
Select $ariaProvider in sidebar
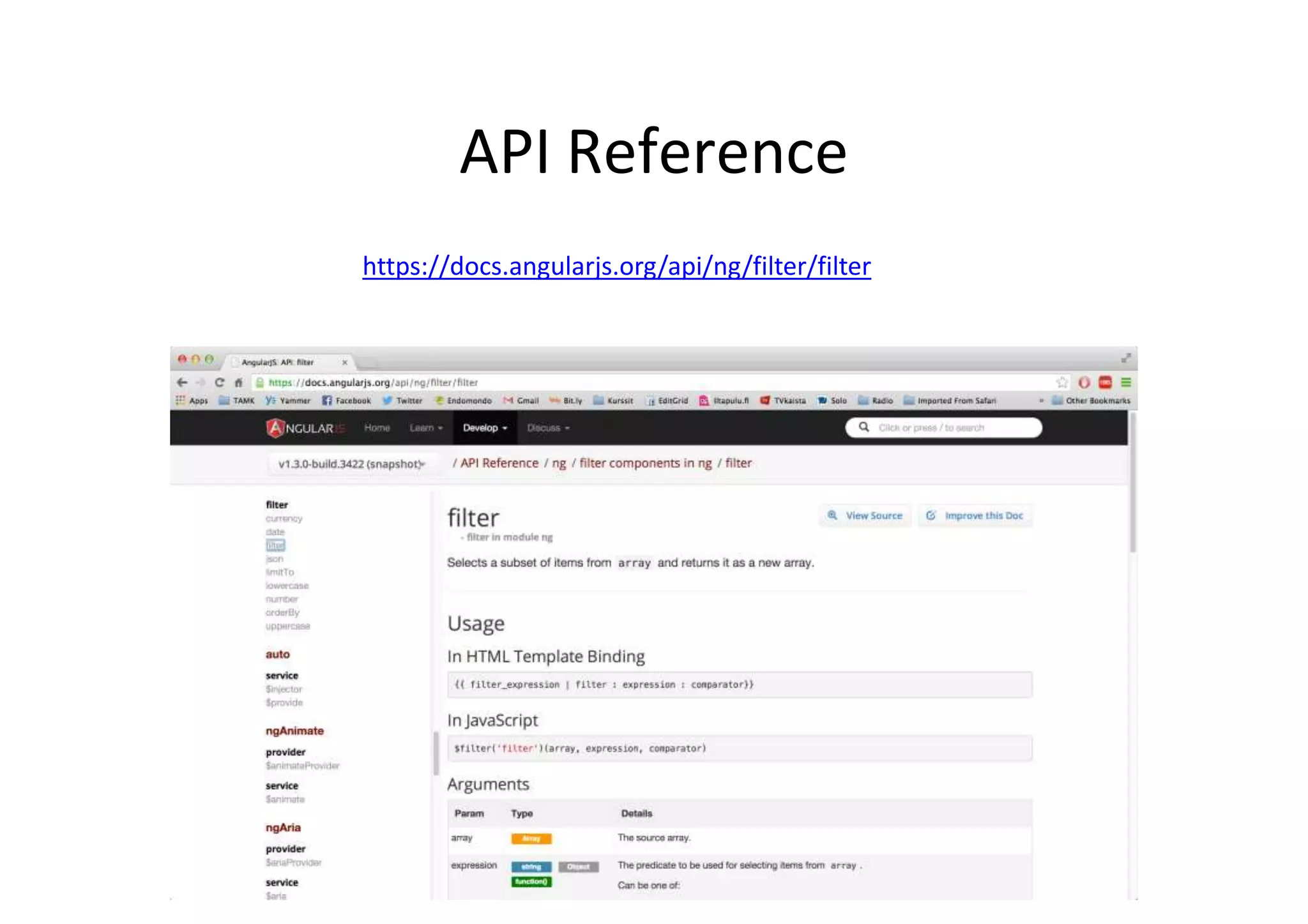294,863
